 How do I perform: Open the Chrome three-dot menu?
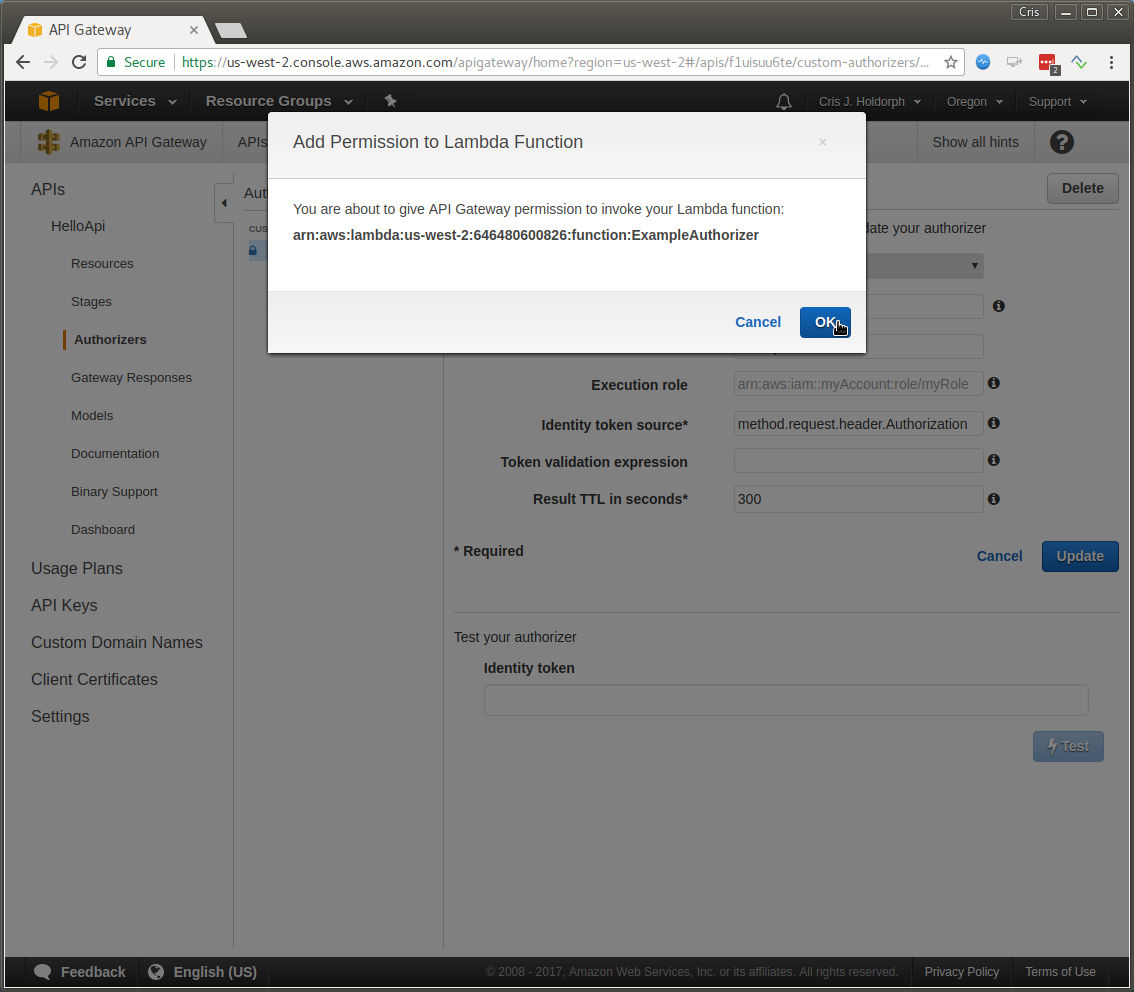1111,62
